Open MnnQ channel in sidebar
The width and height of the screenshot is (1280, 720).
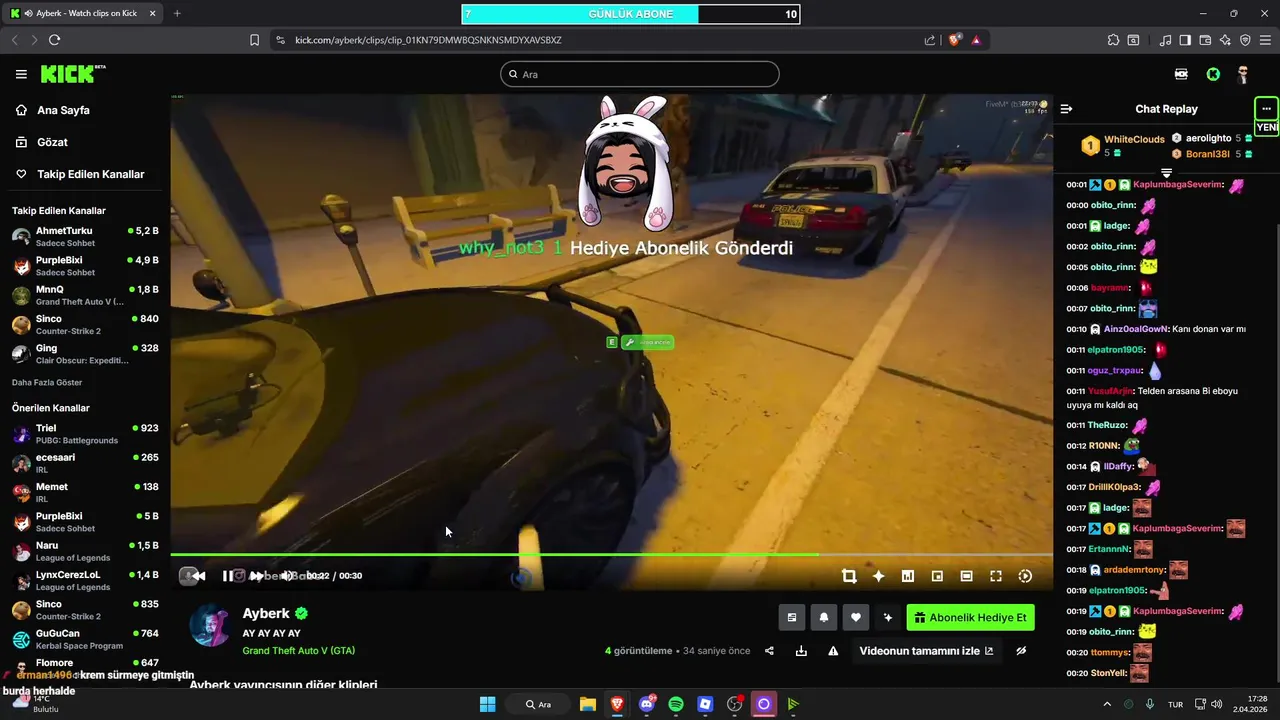(84, 295)
